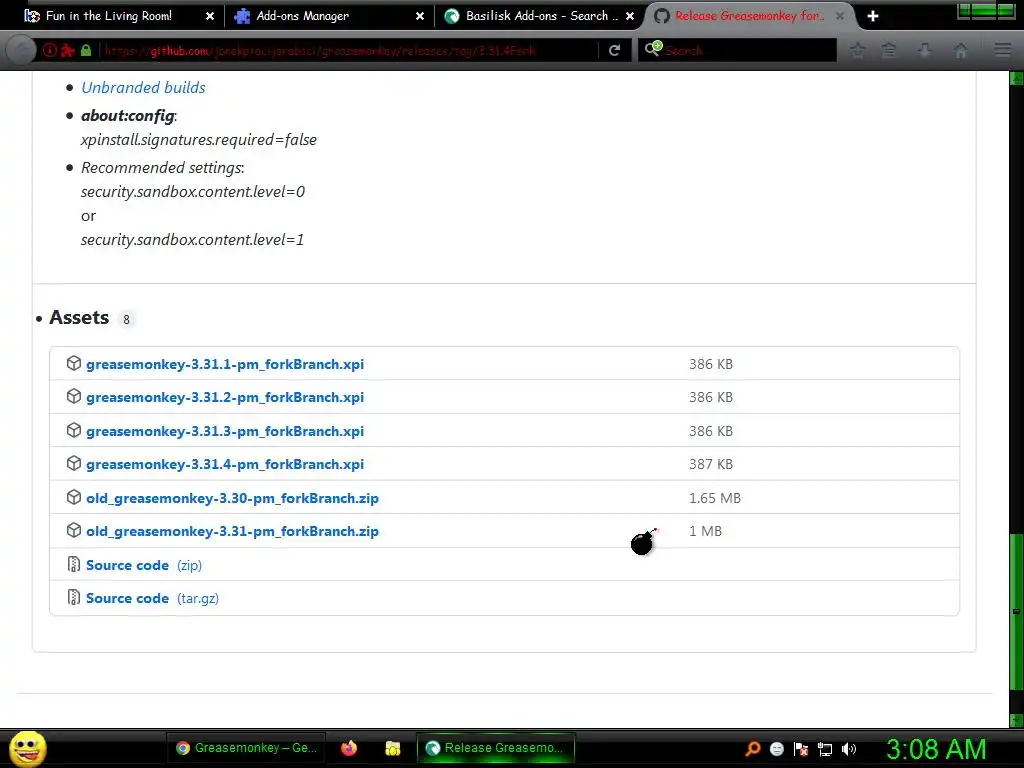The height and width of the screenshot is (768, 1024).
Task: Reload the current page
Action: pos(614,50)
